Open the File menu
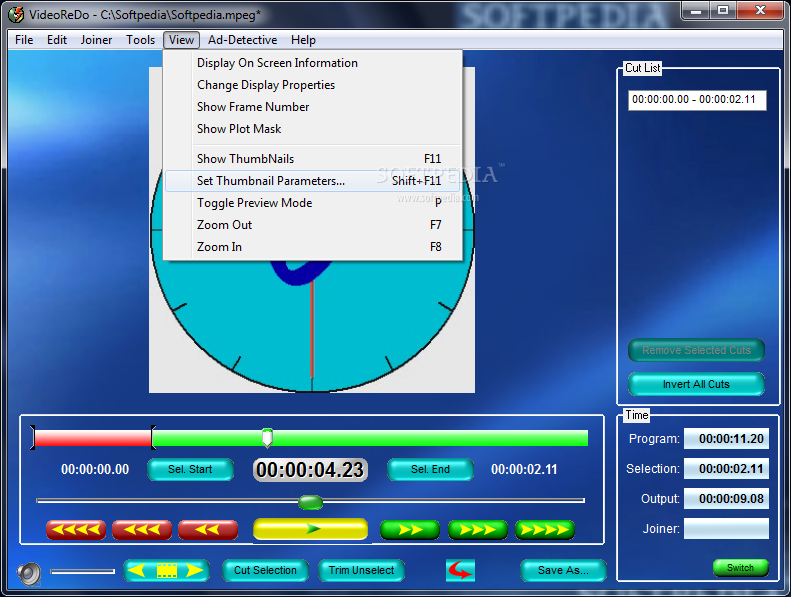This screenshot has height=597, width=791. point(24,40)
